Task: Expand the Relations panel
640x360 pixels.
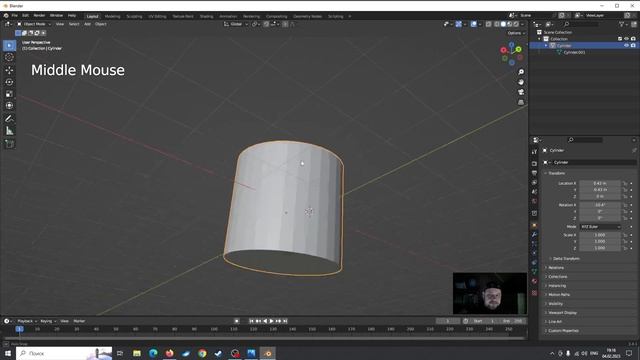Action: [x=556, y=268]
